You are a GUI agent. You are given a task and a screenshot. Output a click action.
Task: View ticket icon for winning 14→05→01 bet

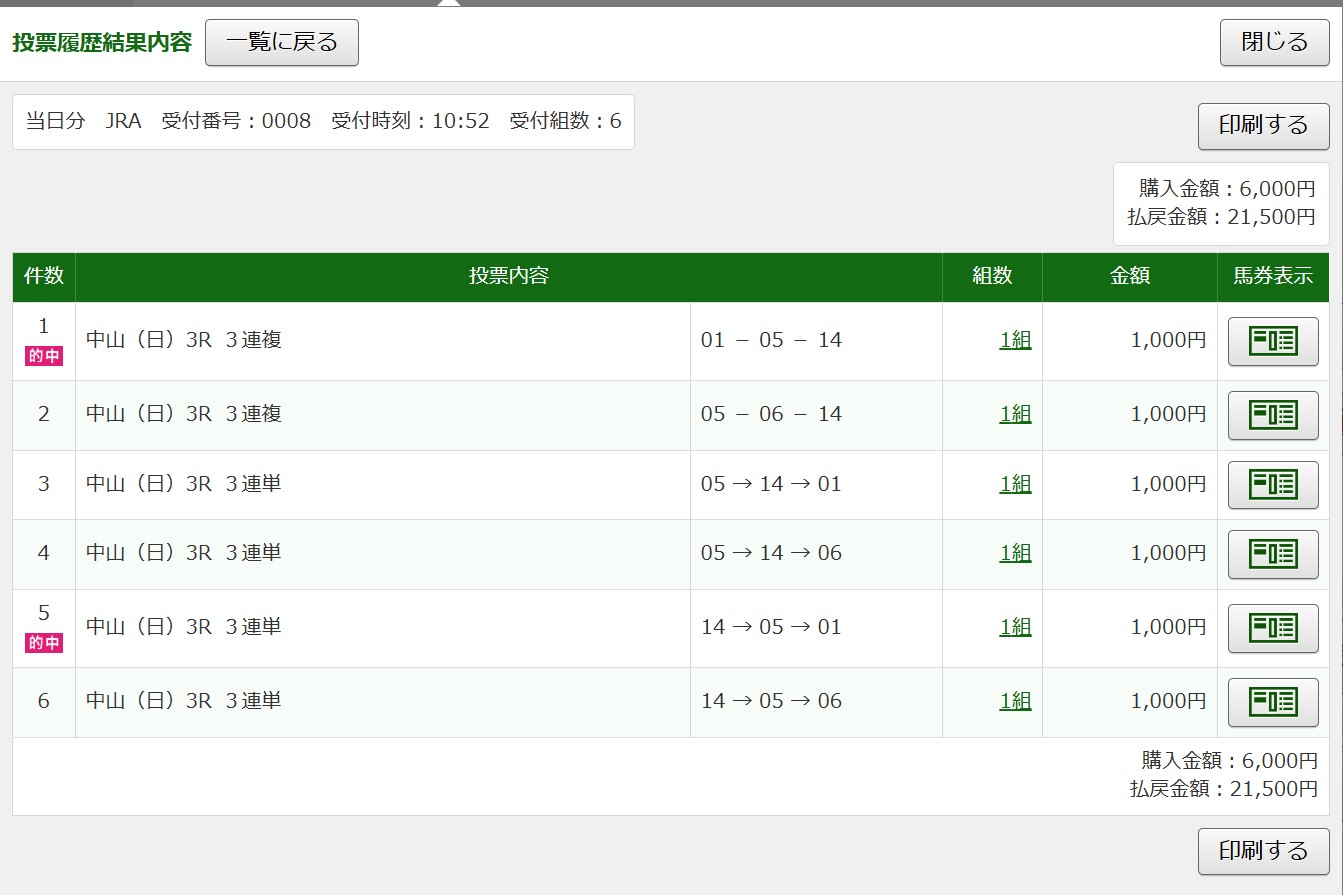[x=1272, y=628]
